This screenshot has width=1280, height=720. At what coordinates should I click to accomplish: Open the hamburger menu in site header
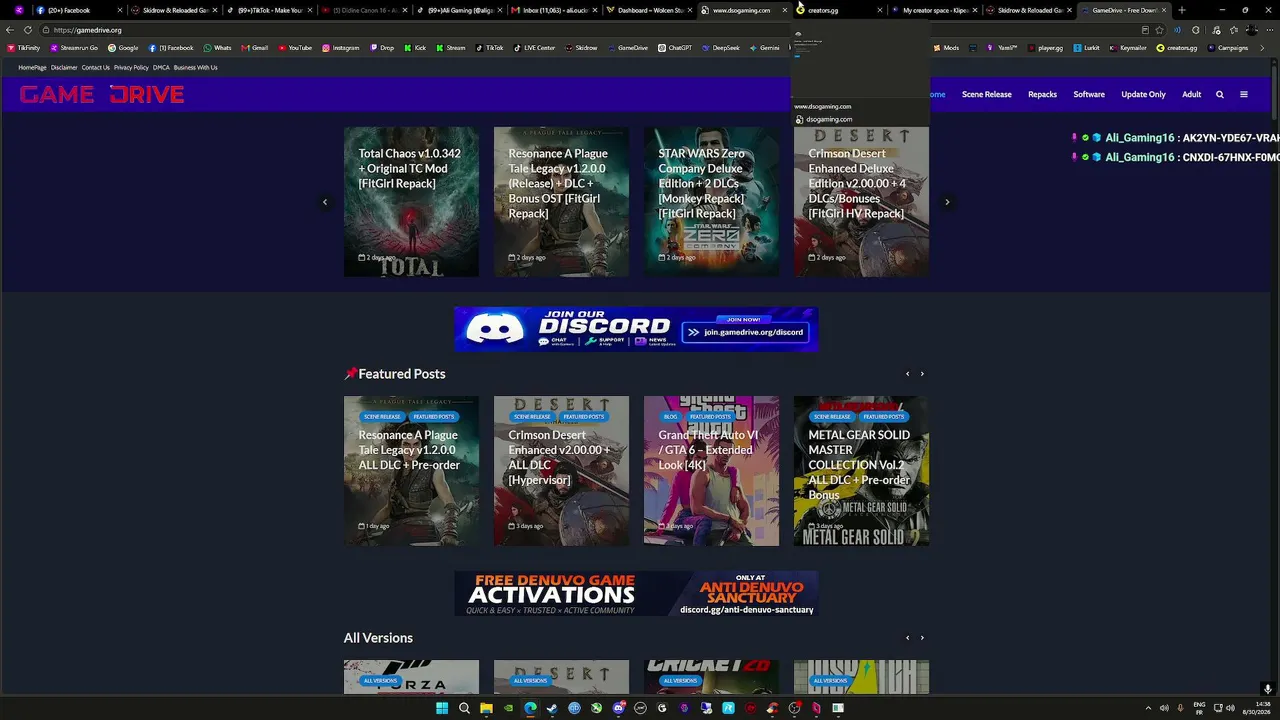point(1244,94)
